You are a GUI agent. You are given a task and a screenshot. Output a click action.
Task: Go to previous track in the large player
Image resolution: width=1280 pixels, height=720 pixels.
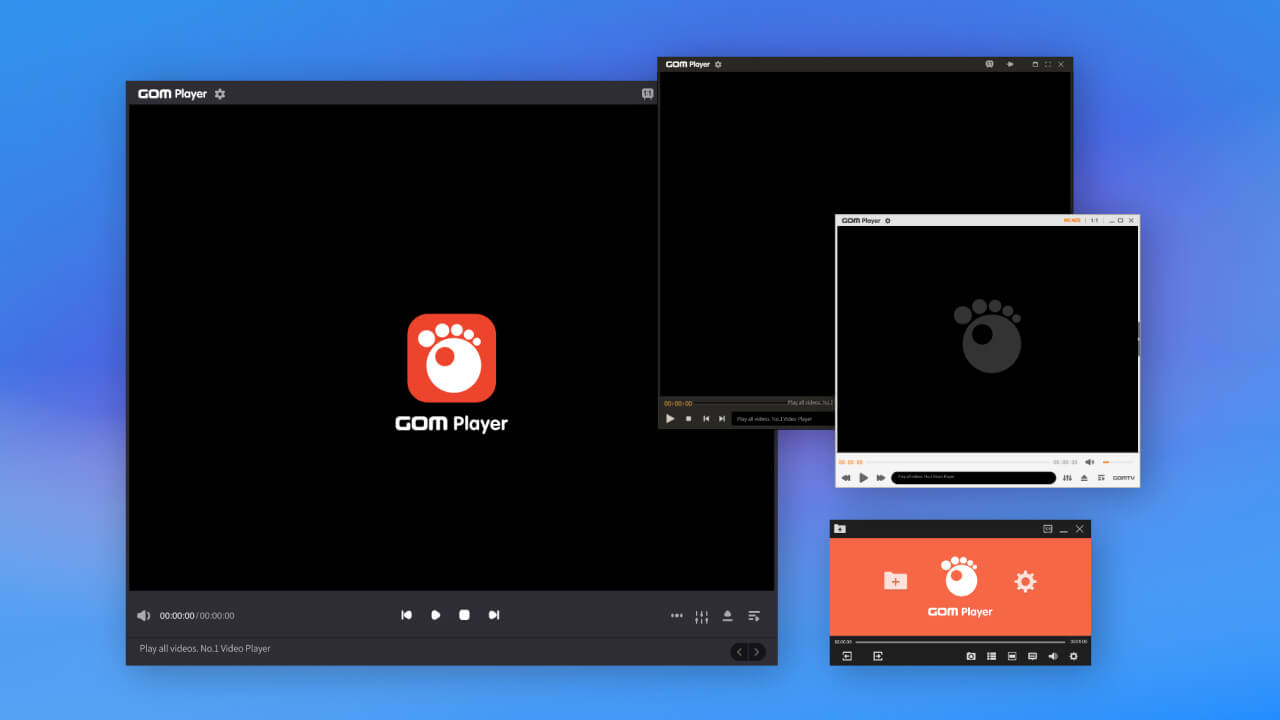click(406, 615)
